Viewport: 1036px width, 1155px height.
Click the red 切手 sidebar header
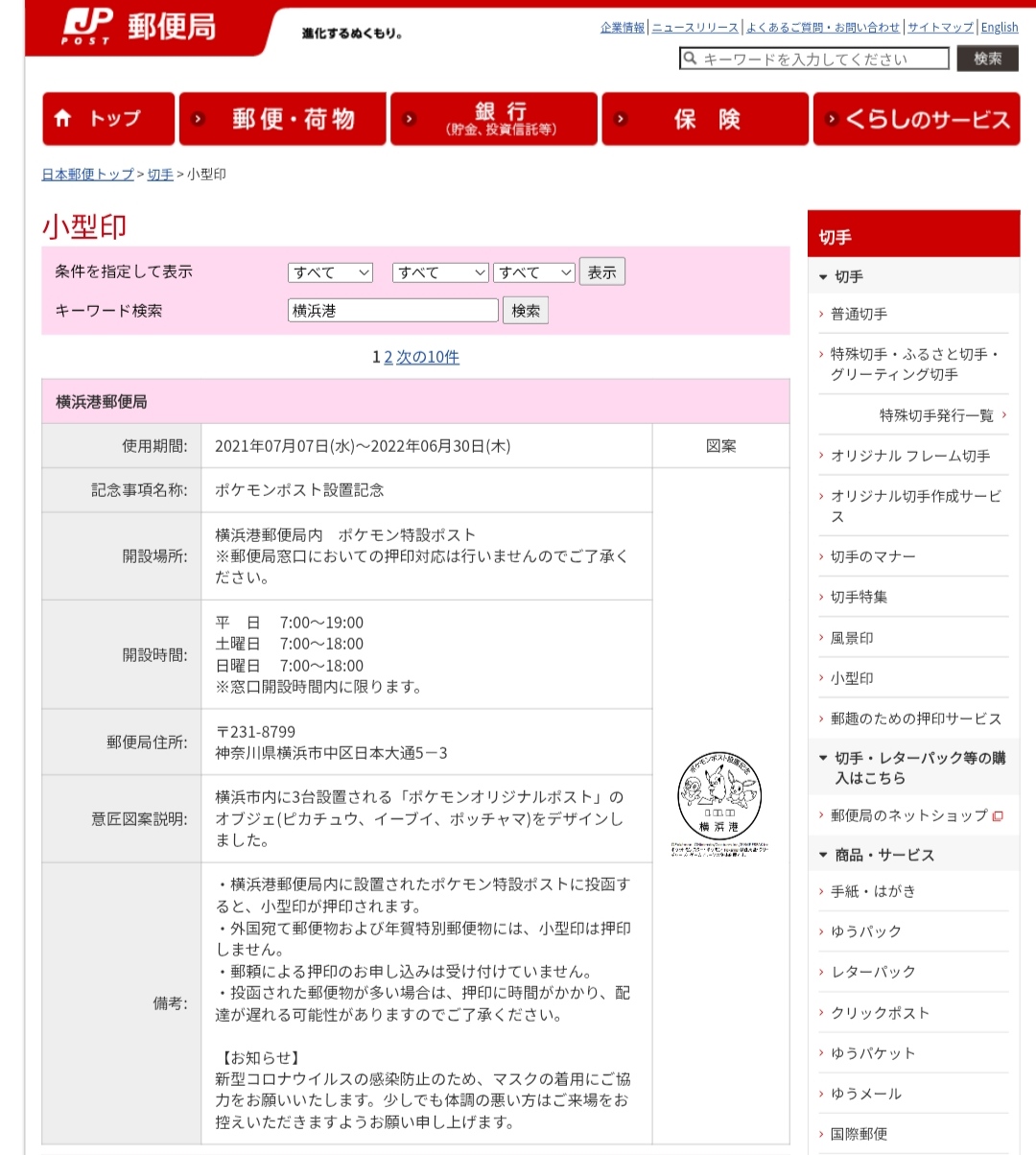point(913,234)
